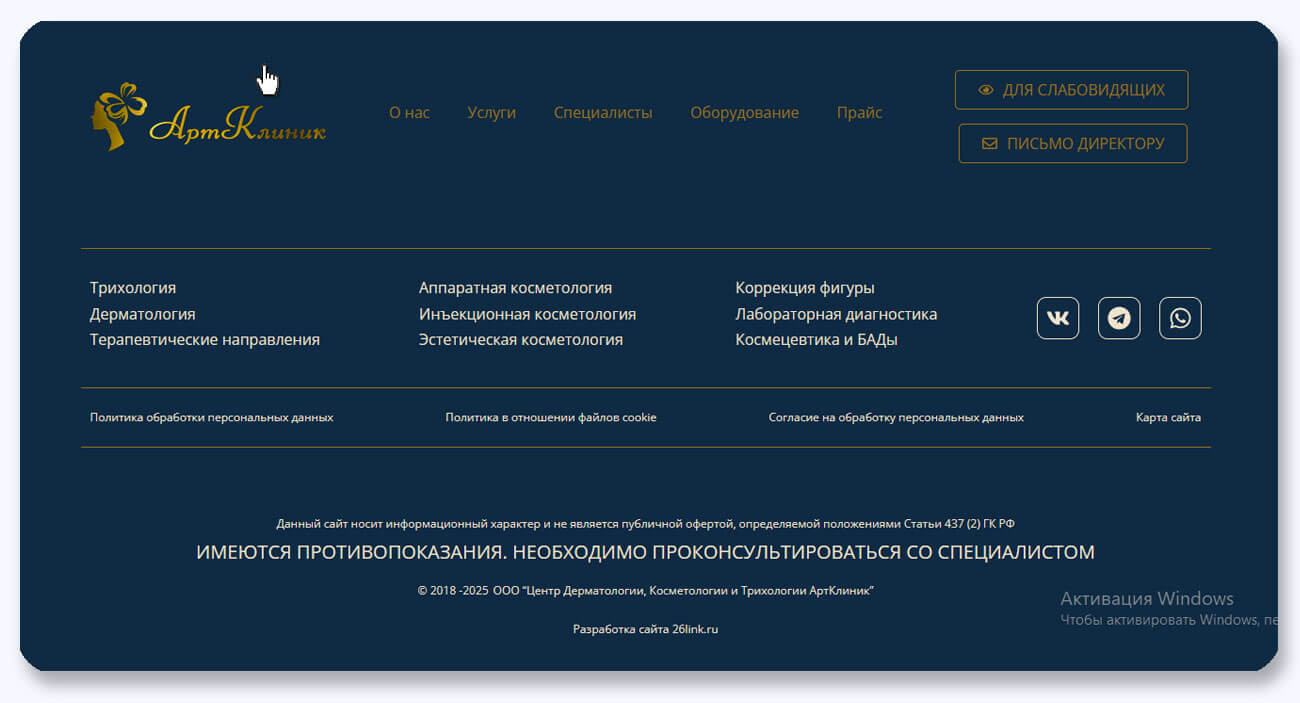The height and width of the screenshot is (703, 1300).
Task: Open the Telegram icon link
Action: click(x=1119, y=319)
